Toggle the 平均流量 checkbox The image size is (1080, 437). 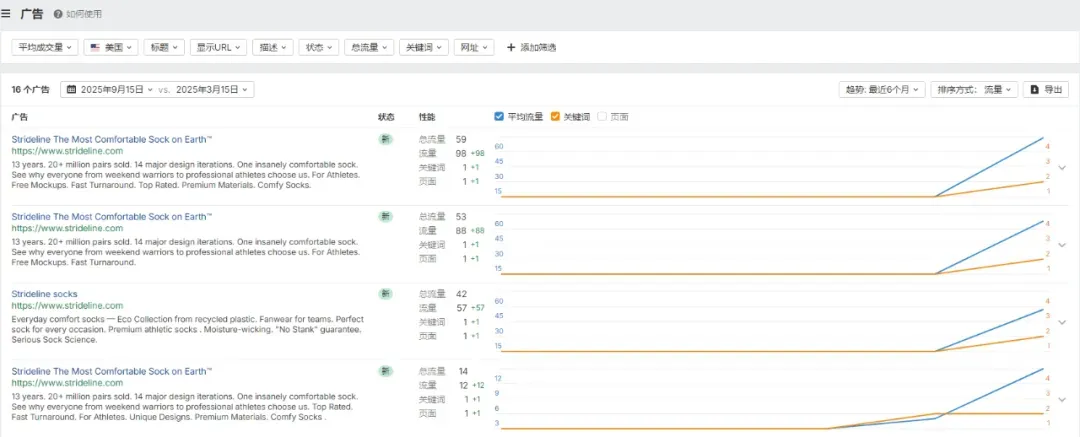(x=499, y=116)
